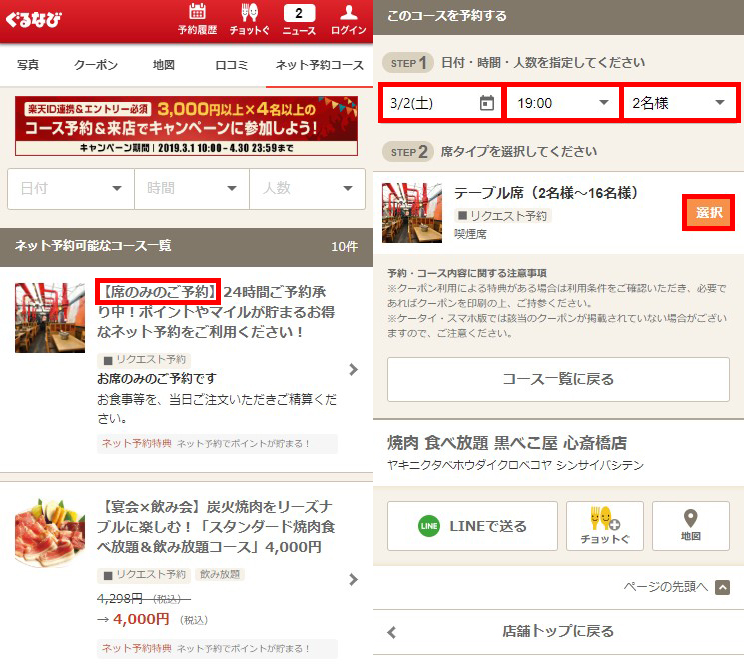Click the restaurant interior thumbnail of 席のみ course
Image resolution: width=744 pixels, height=664 pixels.
point(50,318)
